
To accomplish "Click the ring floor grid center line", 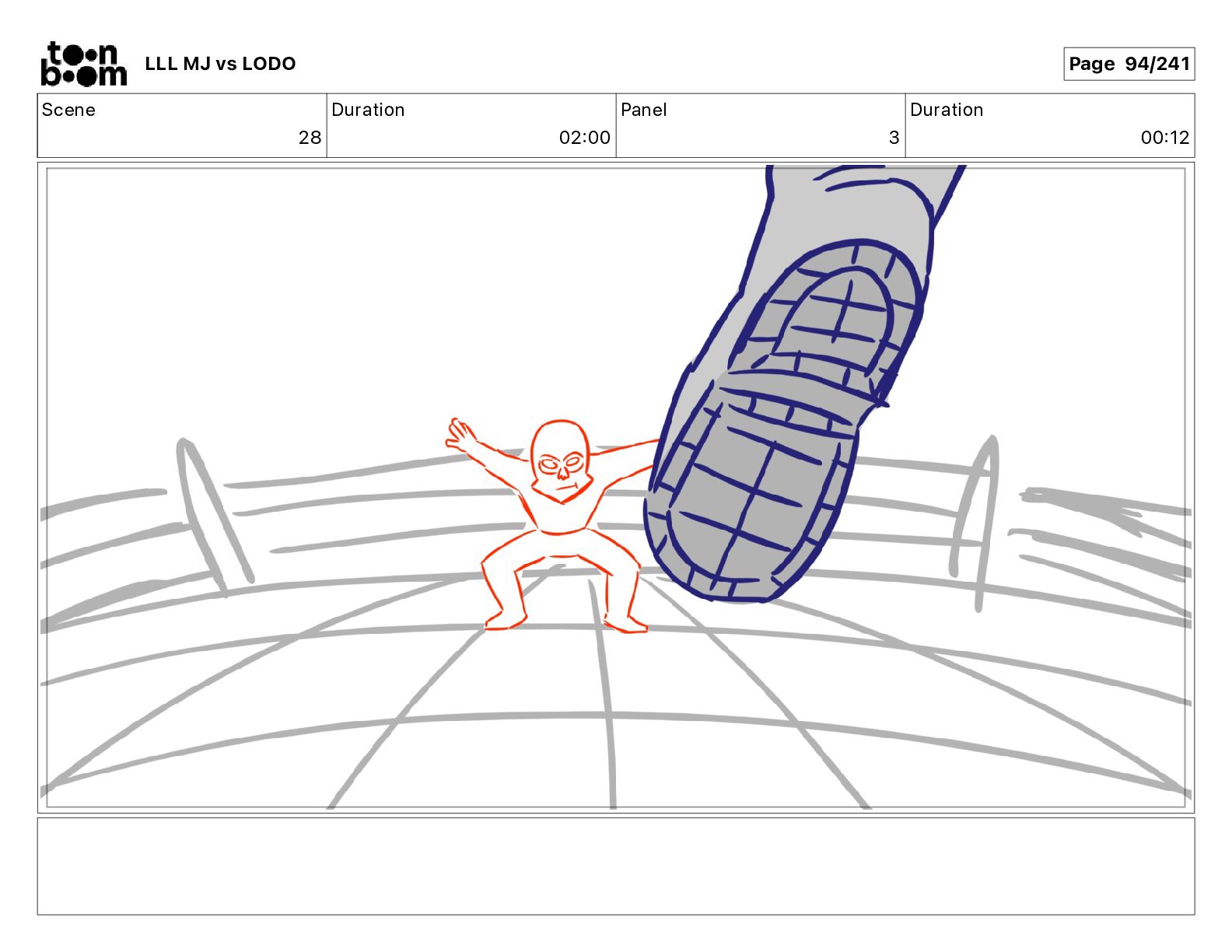I will click(605, 692).
